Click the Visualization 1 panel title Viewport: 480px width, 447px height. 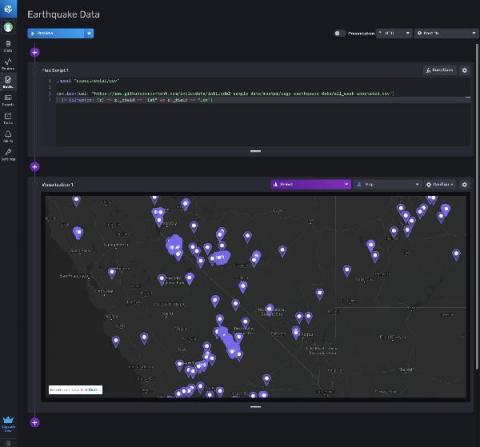(57, 185)
